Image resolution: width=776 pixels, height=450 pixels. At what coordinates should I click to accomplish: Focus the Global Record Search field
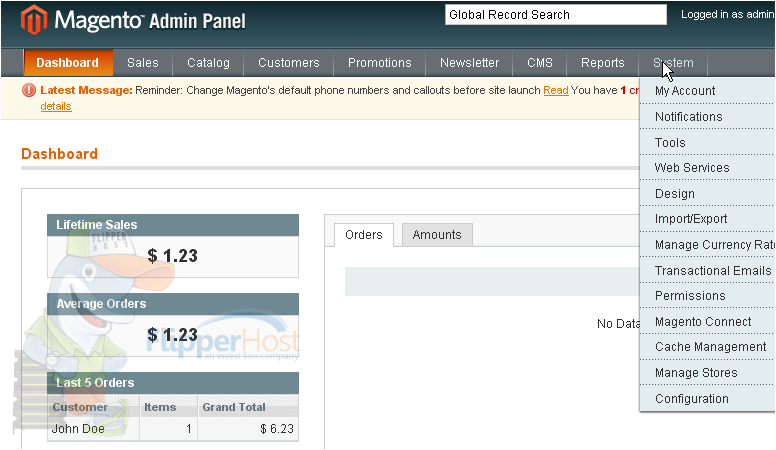coord(555,15)
